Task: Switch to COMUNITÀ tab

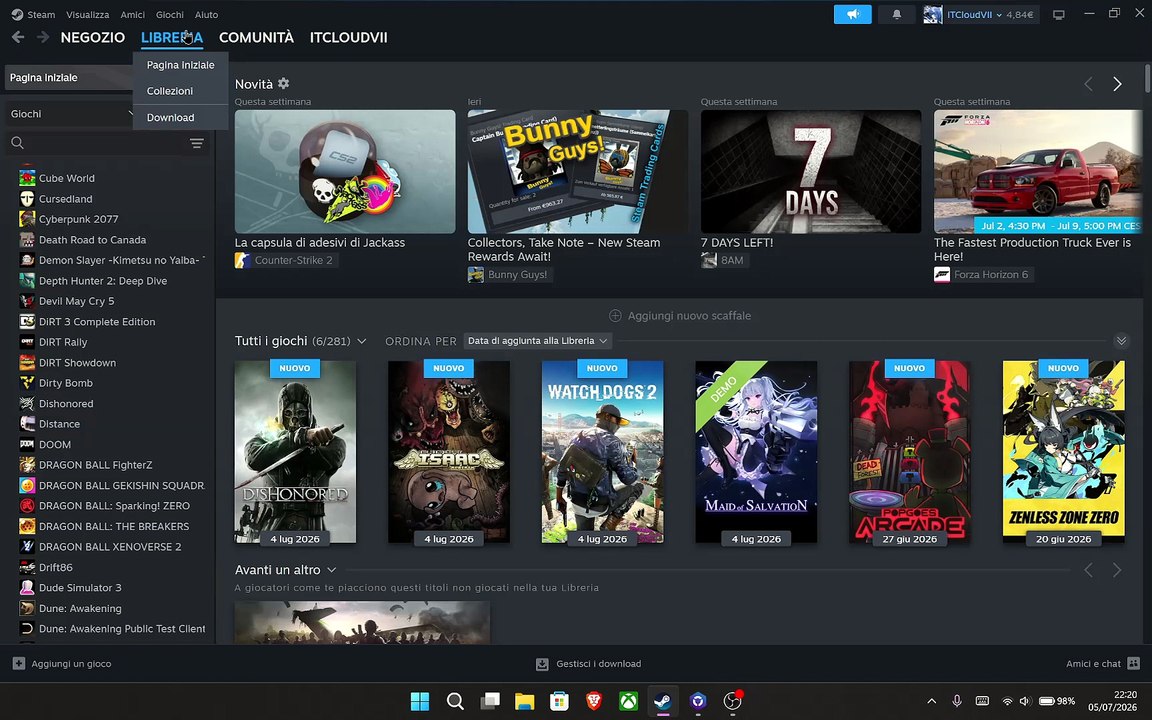Action: pyautogui.click(x=256, y=37)
